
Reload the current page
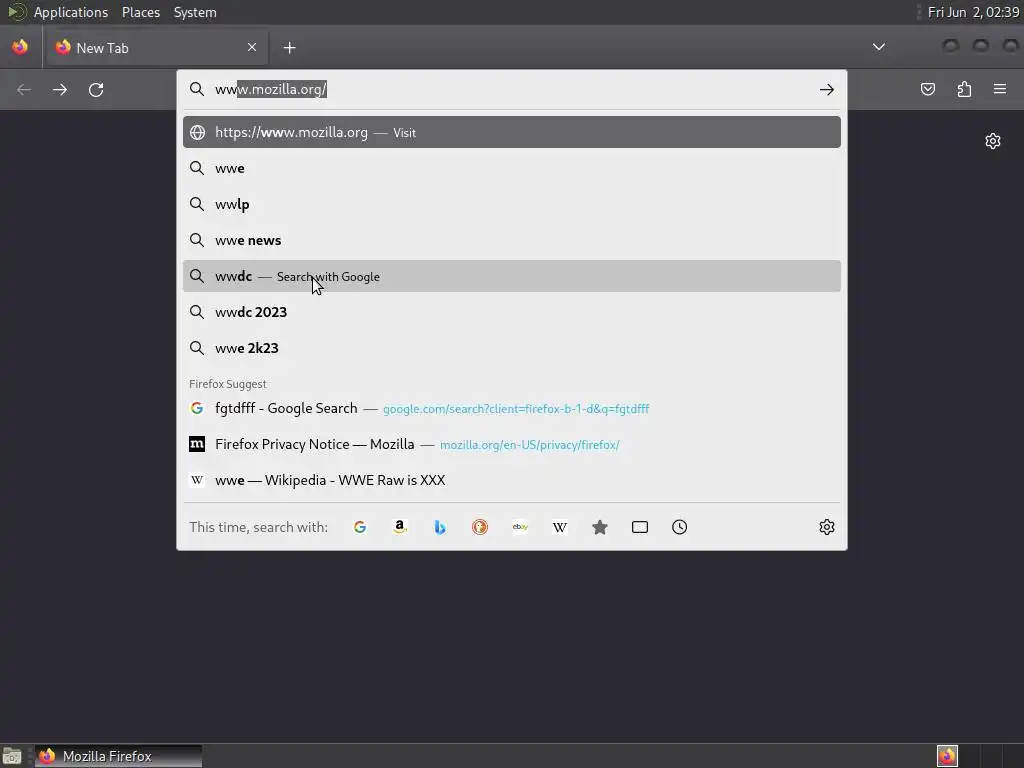(x=96, y=89)
